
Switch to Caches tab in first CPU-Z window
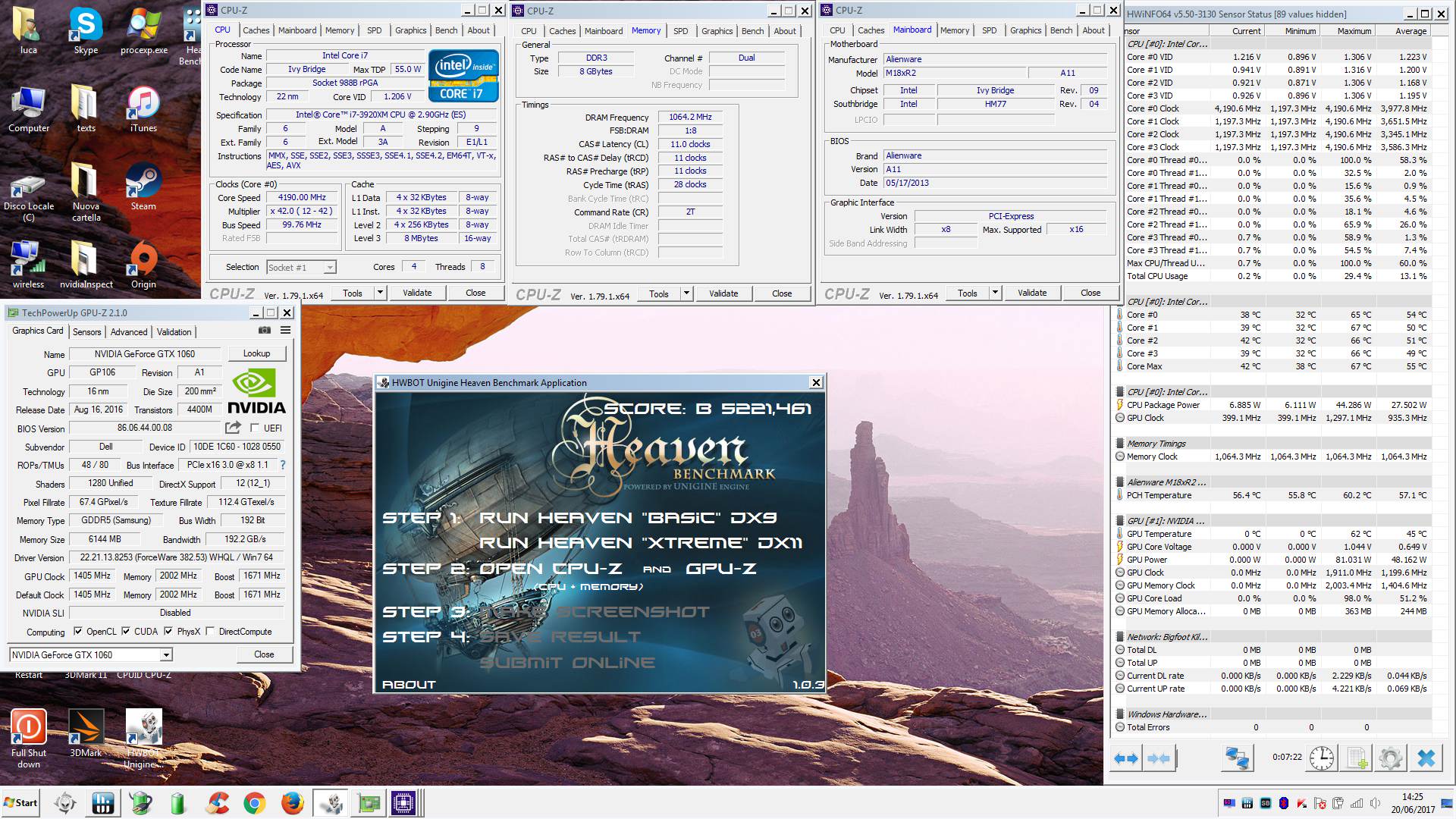tap(256, 30)
